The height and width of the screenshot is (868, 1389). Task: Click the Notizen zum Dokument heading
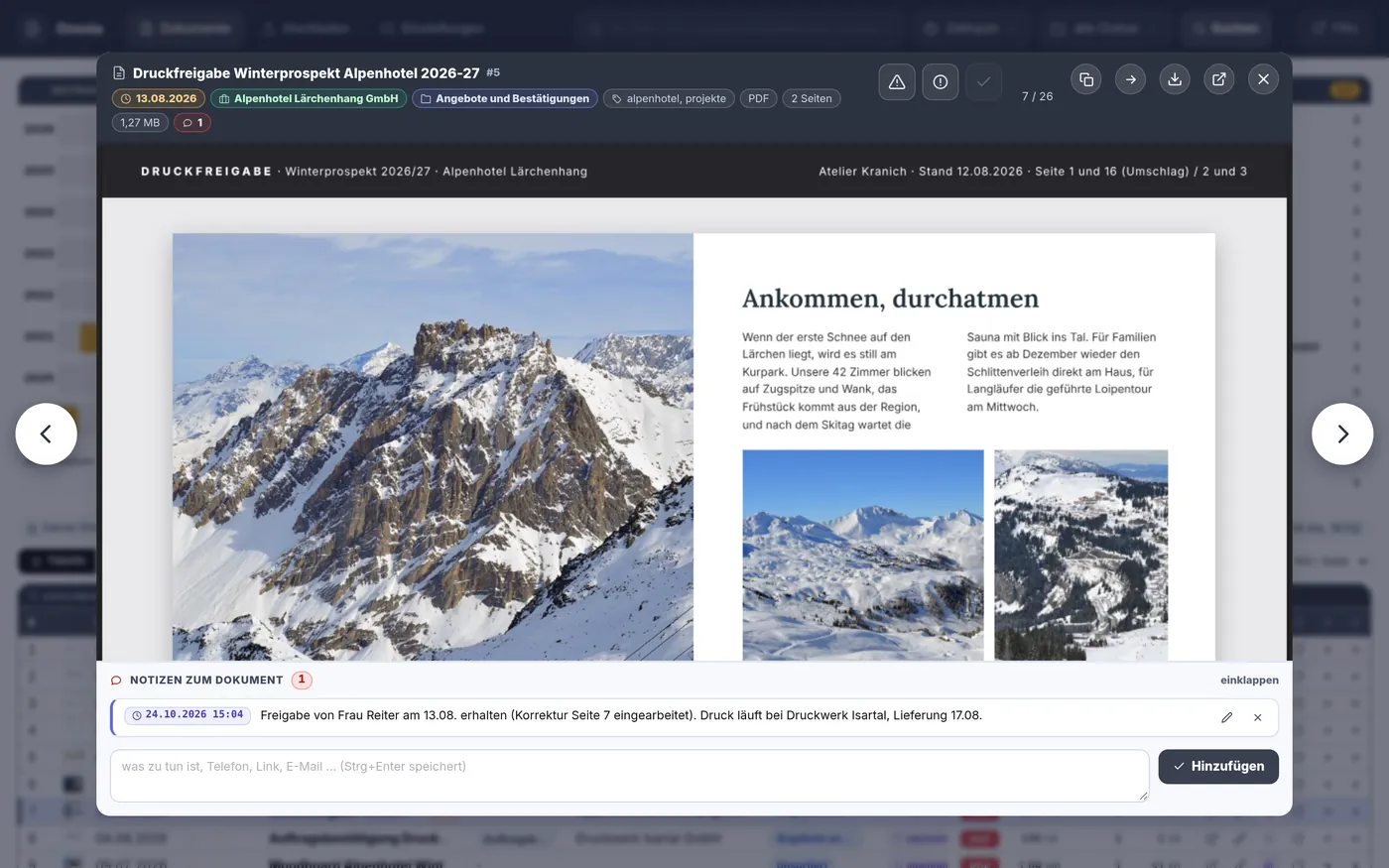pos(206,681)
